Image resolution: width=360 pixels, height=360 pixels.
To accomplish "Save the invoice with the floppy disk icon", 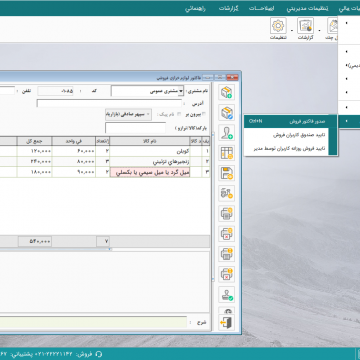I will pos(227,173).
